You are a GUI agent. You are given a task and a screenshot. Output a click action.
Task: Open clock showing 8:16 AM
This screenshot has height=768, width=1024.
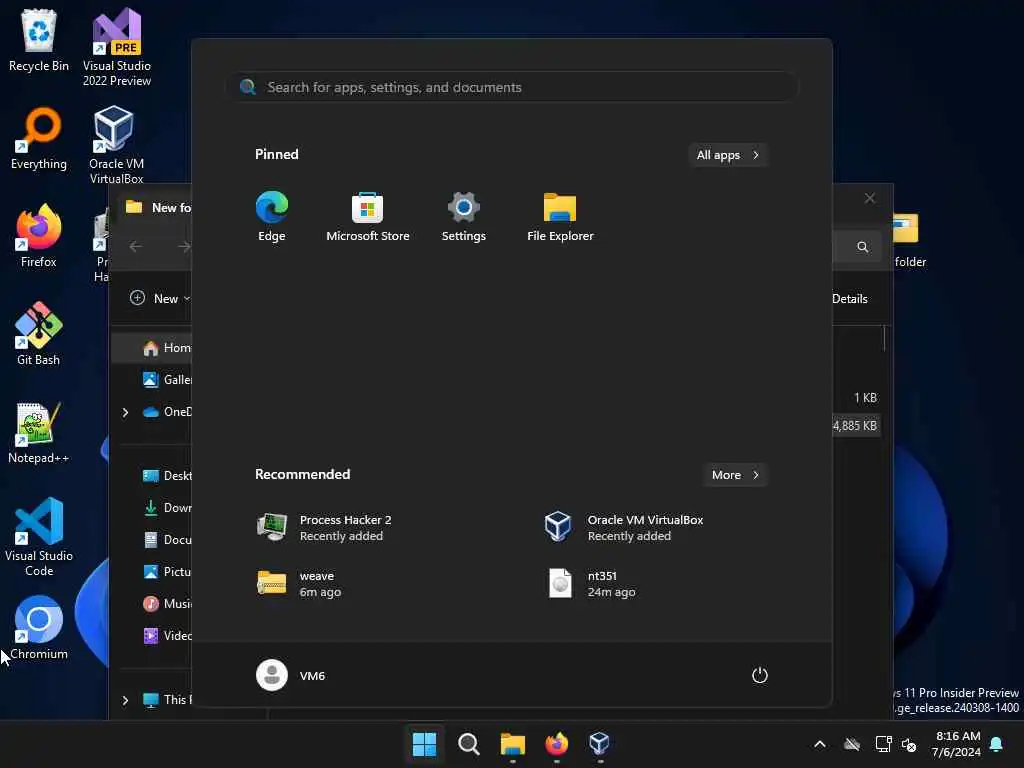point(956,744)
